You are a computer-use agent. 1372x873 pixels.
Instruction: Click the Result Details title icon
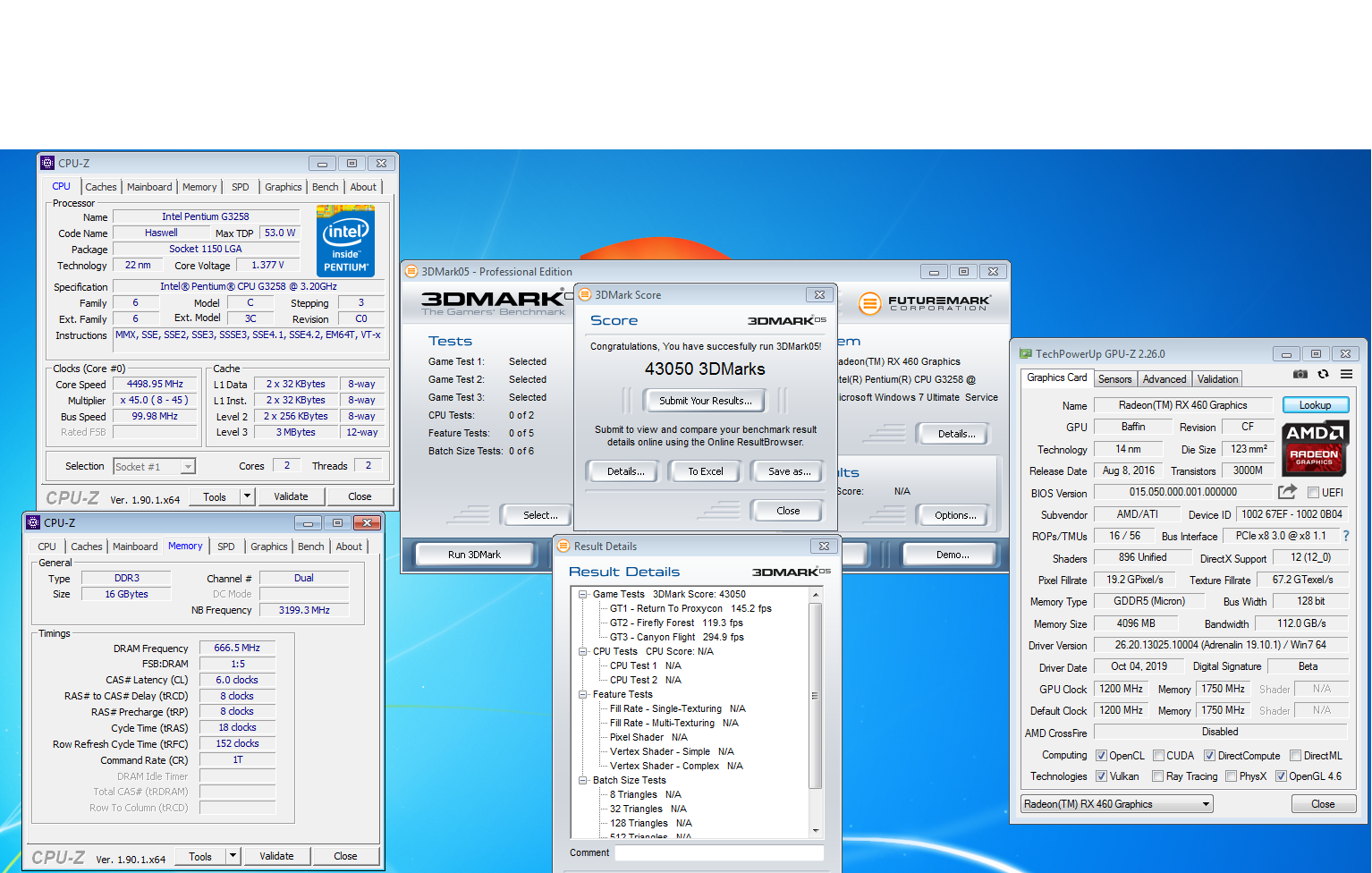[563, 546]
